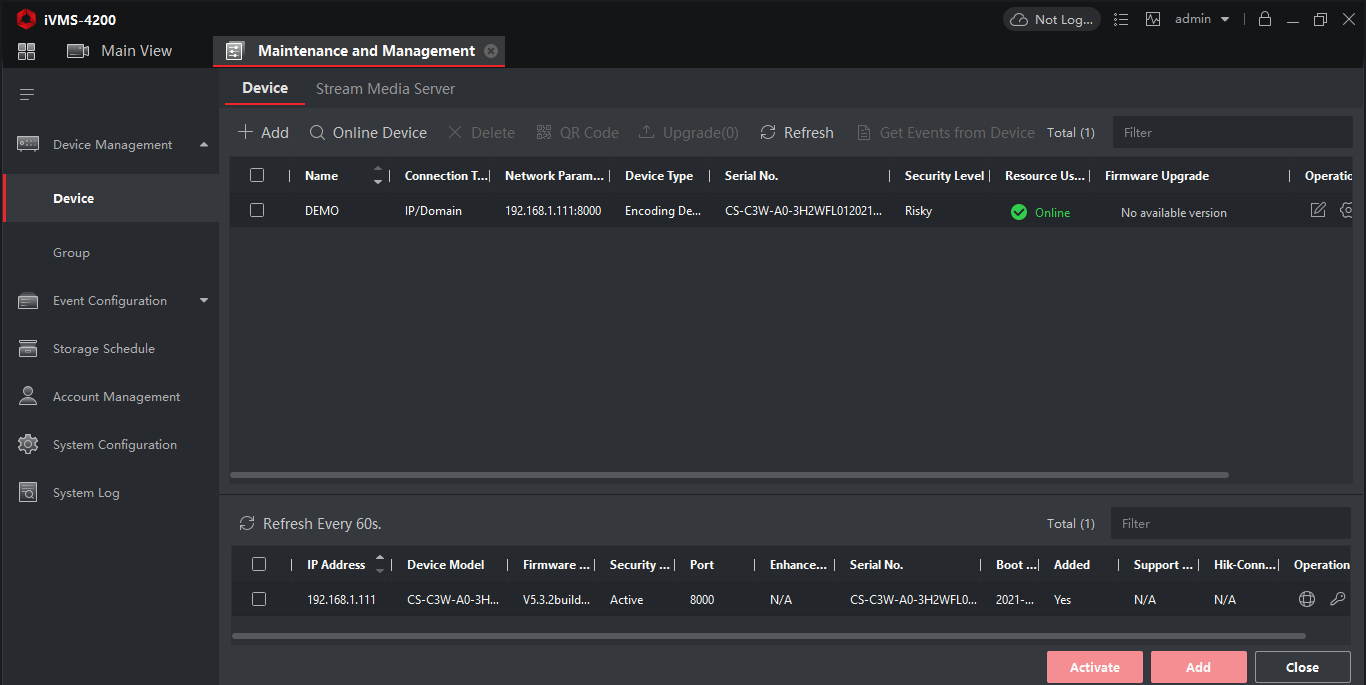Image resolution: width=1366 pixels, height=685 pixels.
Task: Switch to Stream Media Server tab
Action: 385,89
